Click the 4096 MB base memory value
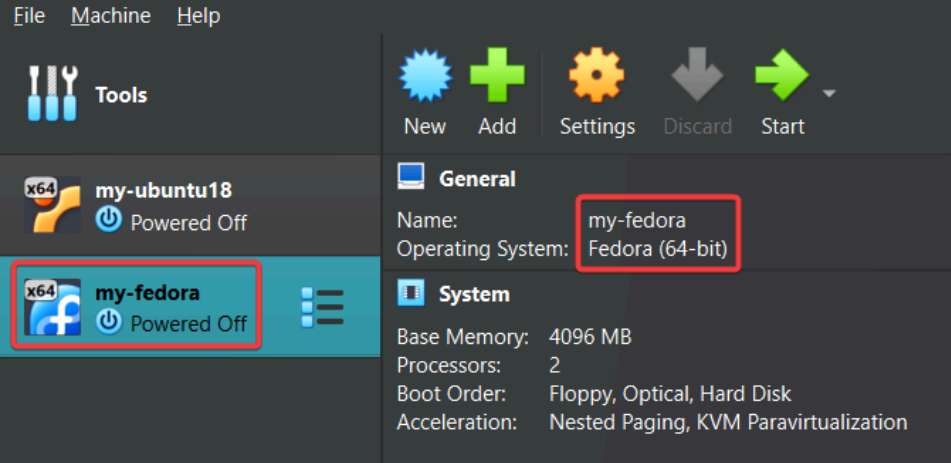 (590, 336)
